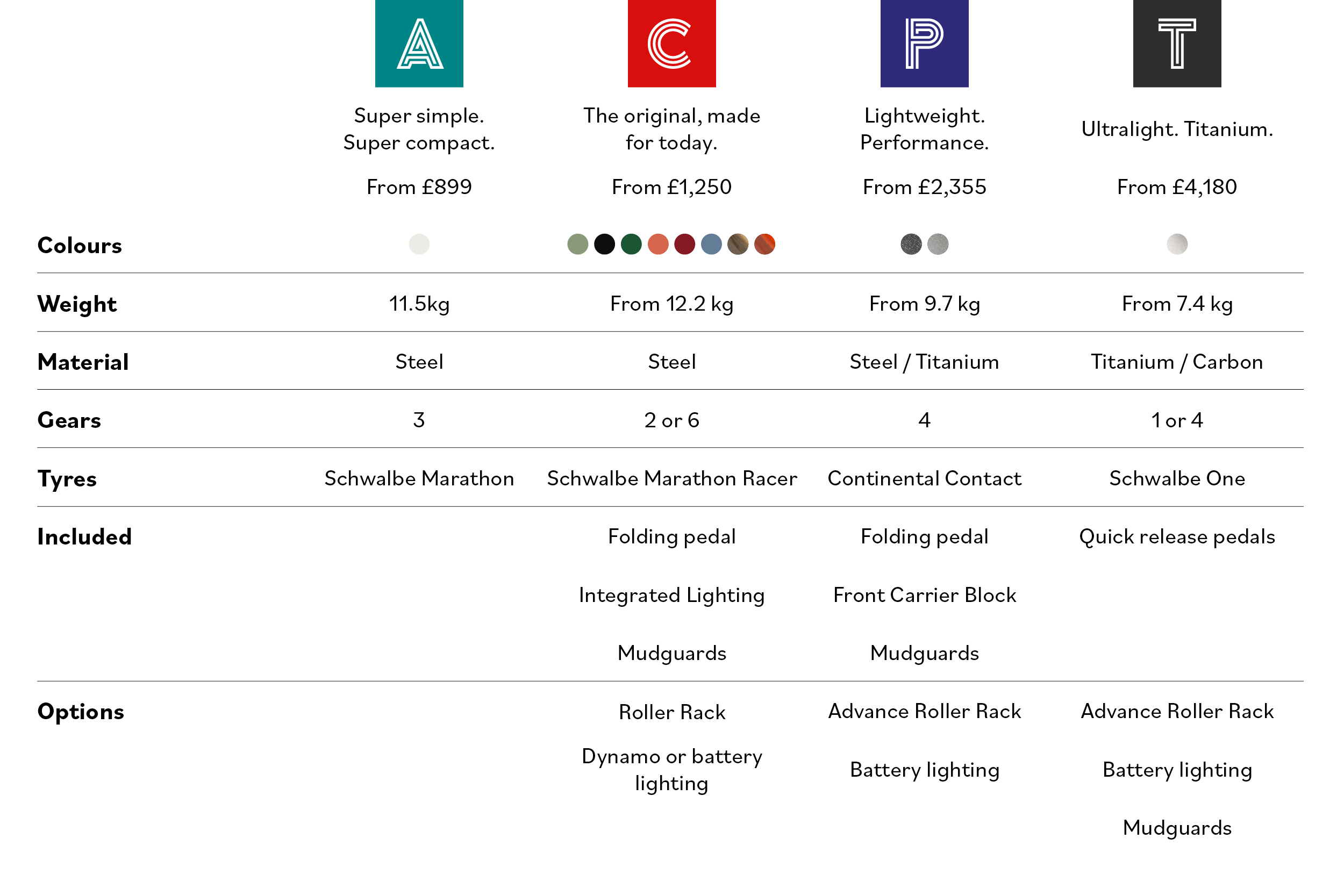Choose the light silver P Line swatch

(x=938, y=244)
